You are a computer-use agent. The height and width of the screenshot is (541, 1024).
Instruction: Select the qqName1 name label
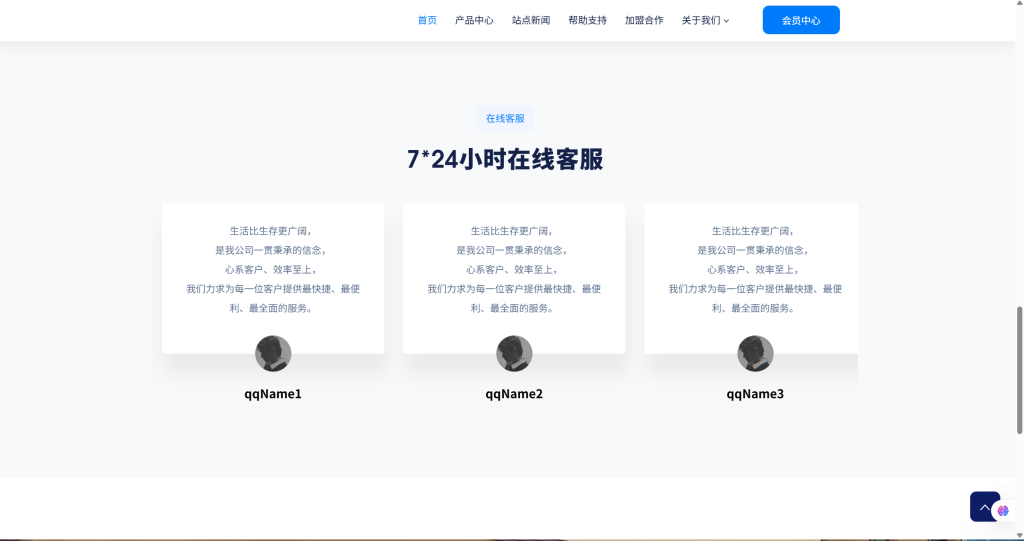tap(273, 393)
